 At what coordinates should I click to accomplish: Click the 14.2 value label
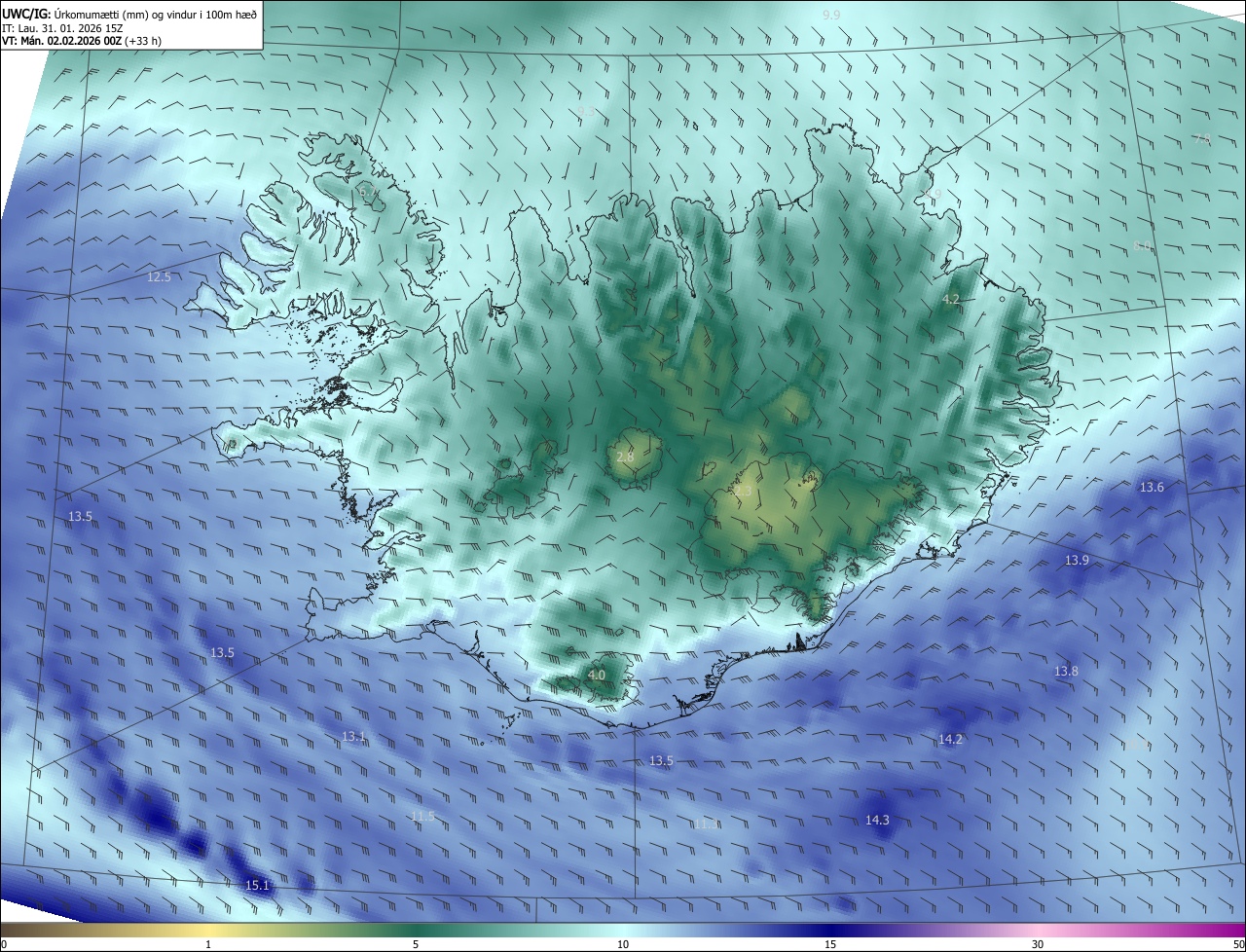950,740
